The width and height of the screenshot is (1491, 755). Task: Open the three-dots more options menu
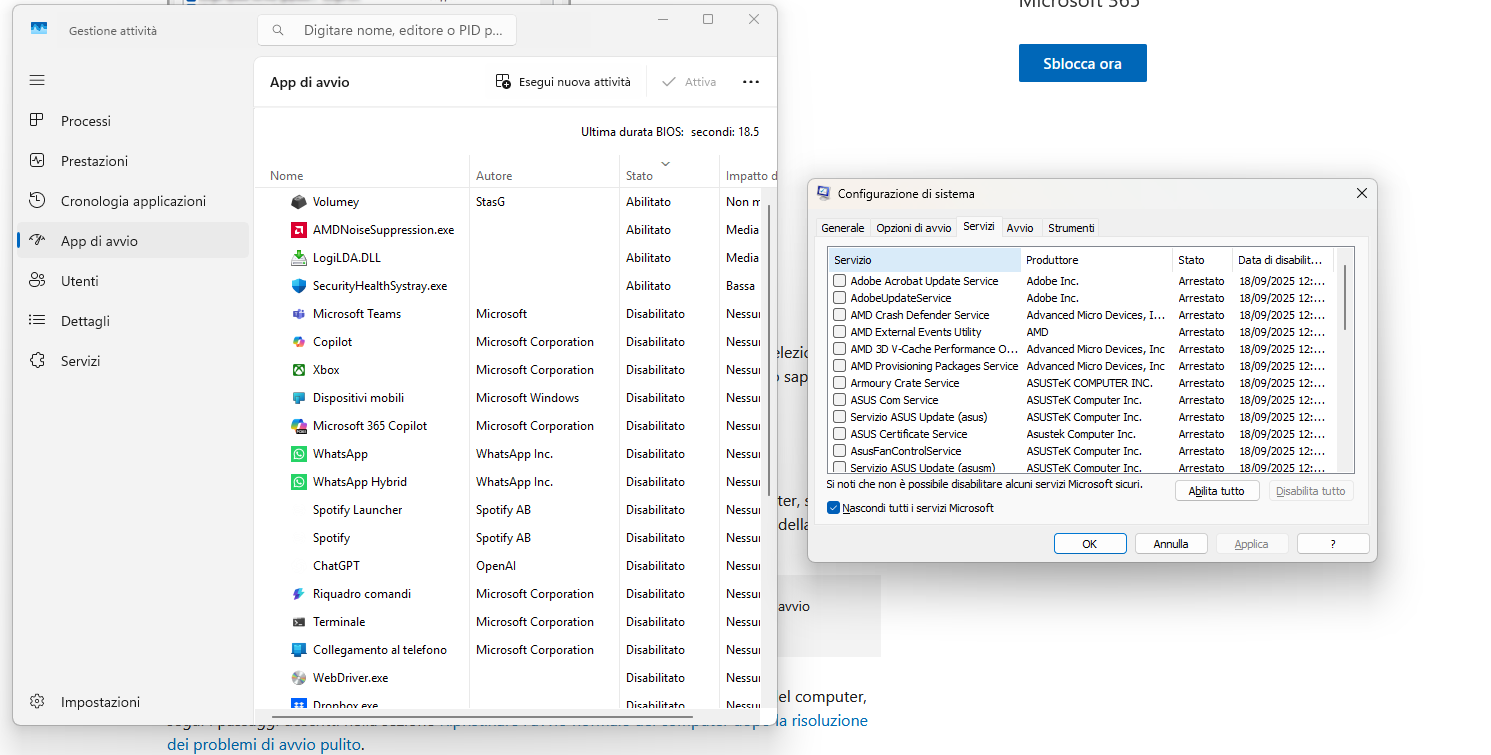(x=751, y=82)
